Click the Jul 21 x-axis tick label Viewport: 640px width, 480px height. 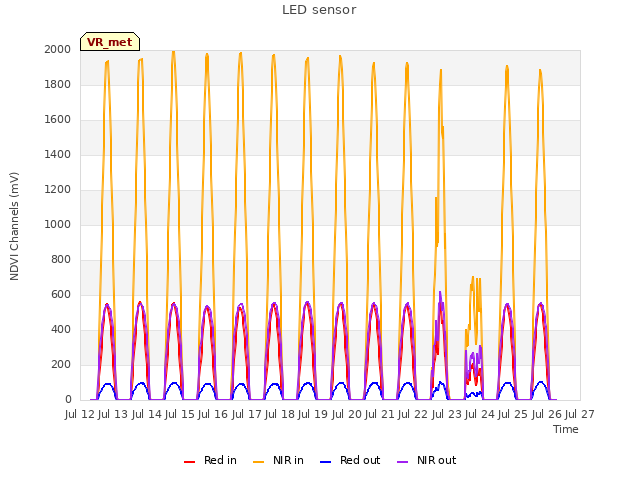[380, 414]
